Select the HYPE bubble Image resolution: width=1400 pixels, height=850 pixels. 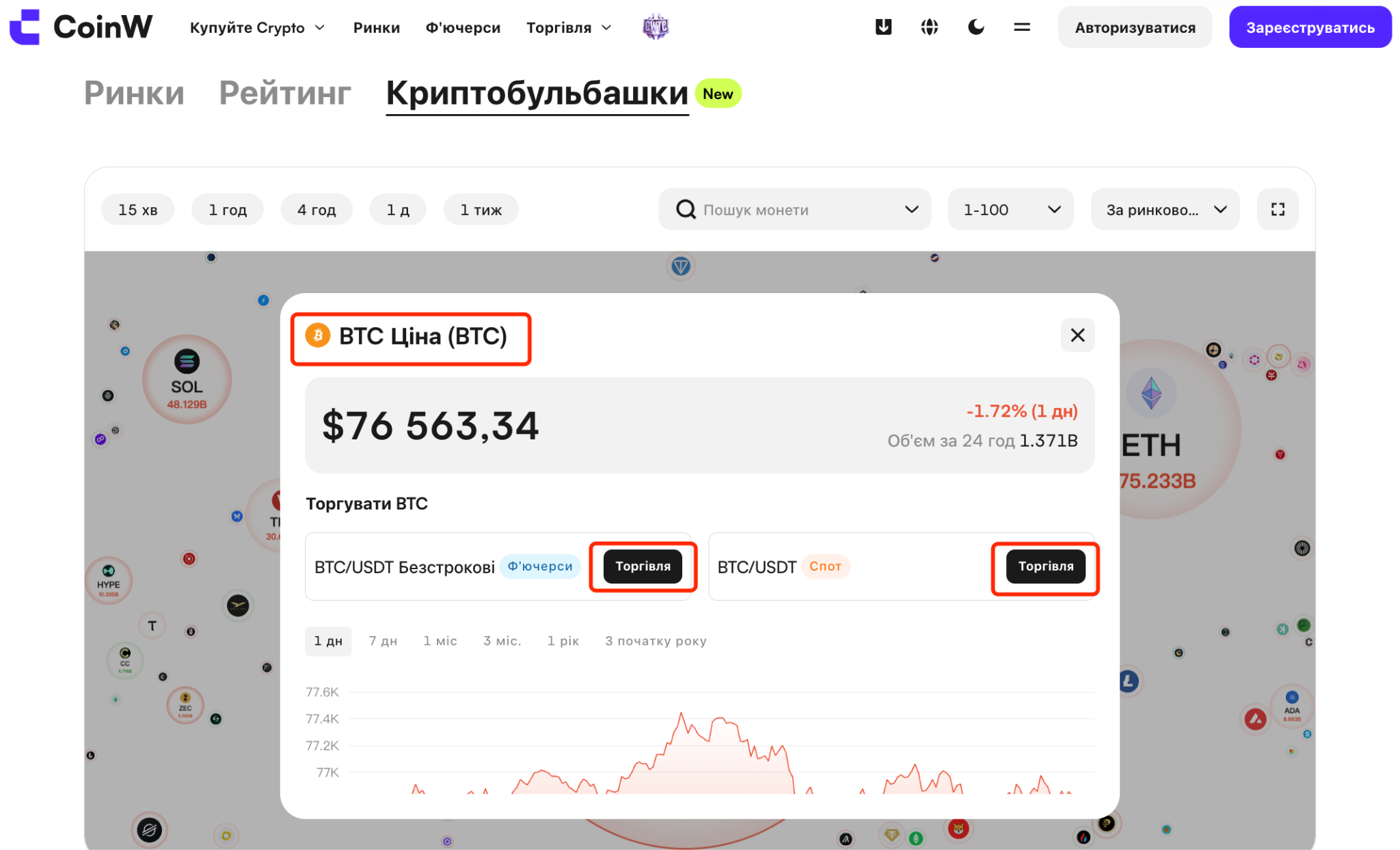[108, 581]
